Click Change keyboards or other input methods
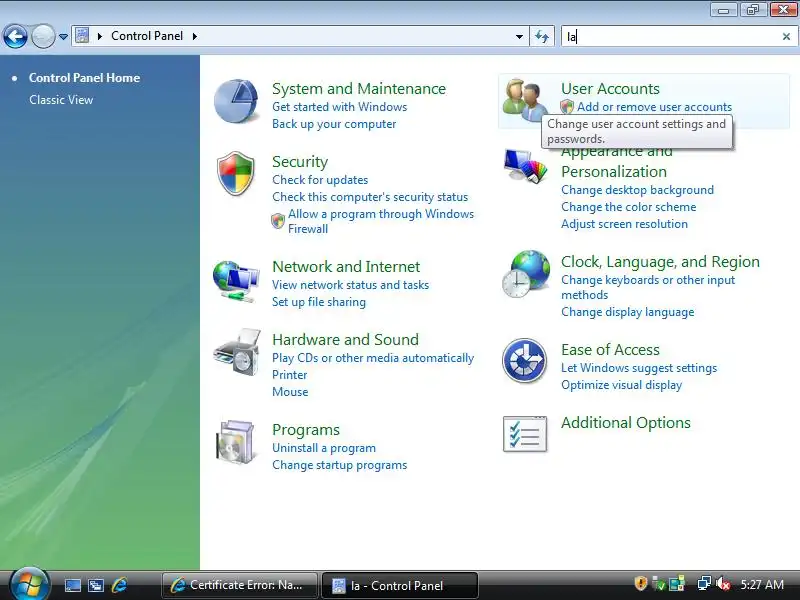800x600 pixels. click(x=648, y=287)
